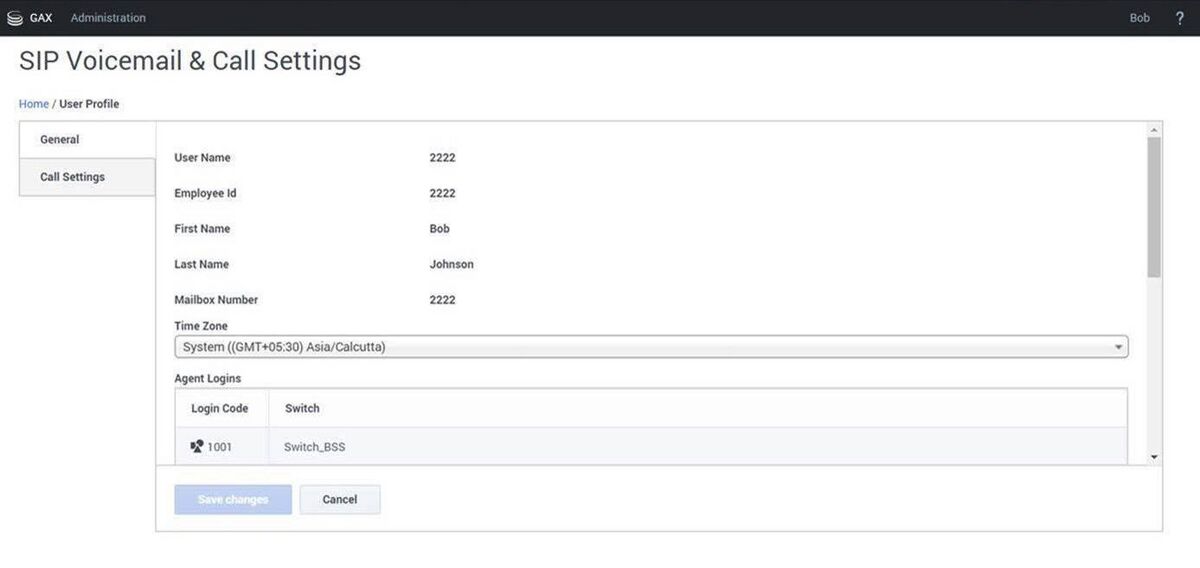Viewport: 1200px width, 568px height.
Task: Click User Profile in the breadcrumb
Action: (89, 104)
